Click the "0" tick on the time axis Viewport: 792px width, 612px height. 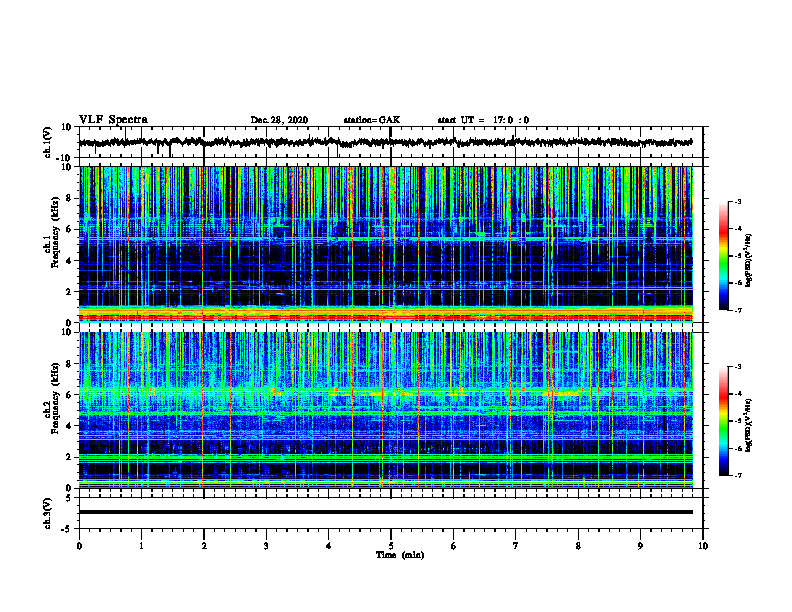[79, 546]
